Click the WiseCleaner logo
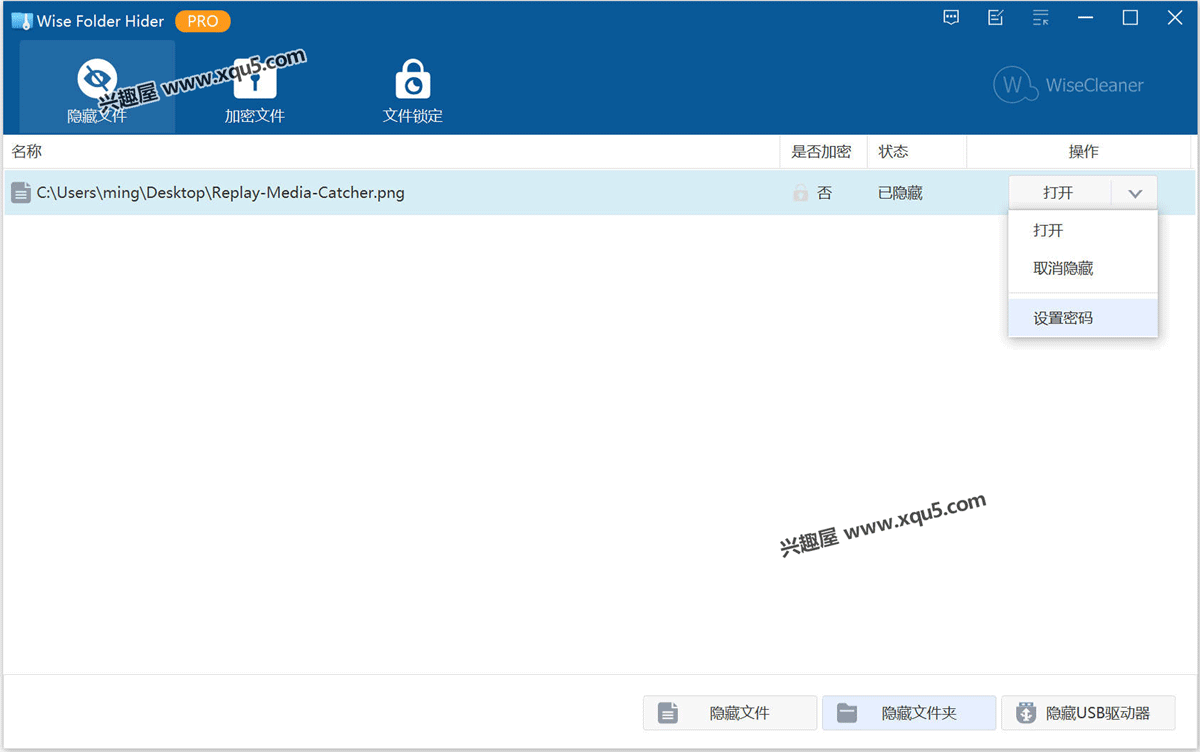The height and width of the screenshot is (752, 1200). (x=1068, y=85)
